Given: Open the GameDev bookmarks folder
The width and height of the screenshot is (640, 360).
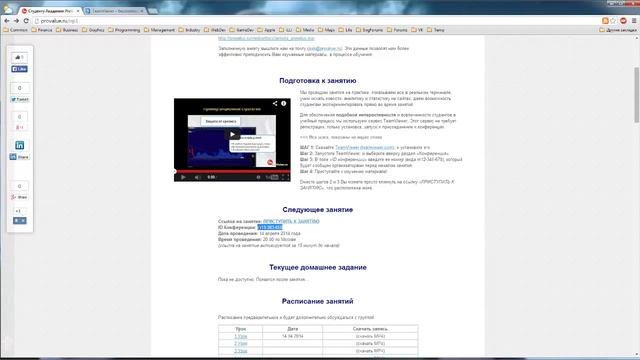Looking at the screenshot, I should pyautogui.click(x=242, y=30).
